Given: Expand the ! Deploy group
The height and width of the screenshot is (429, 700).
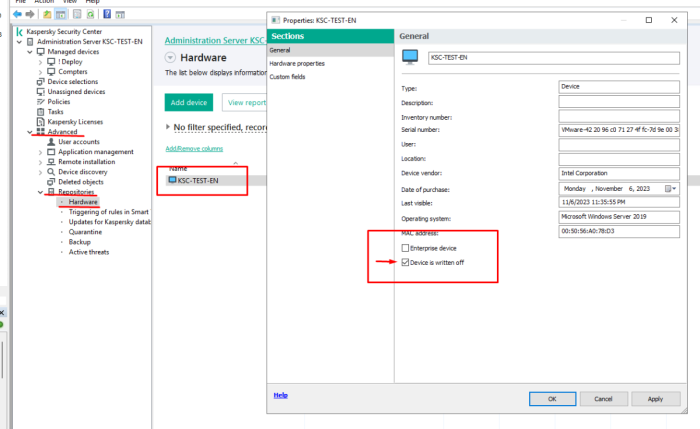Looking at the screenshot, I should [x=41, y=62].
